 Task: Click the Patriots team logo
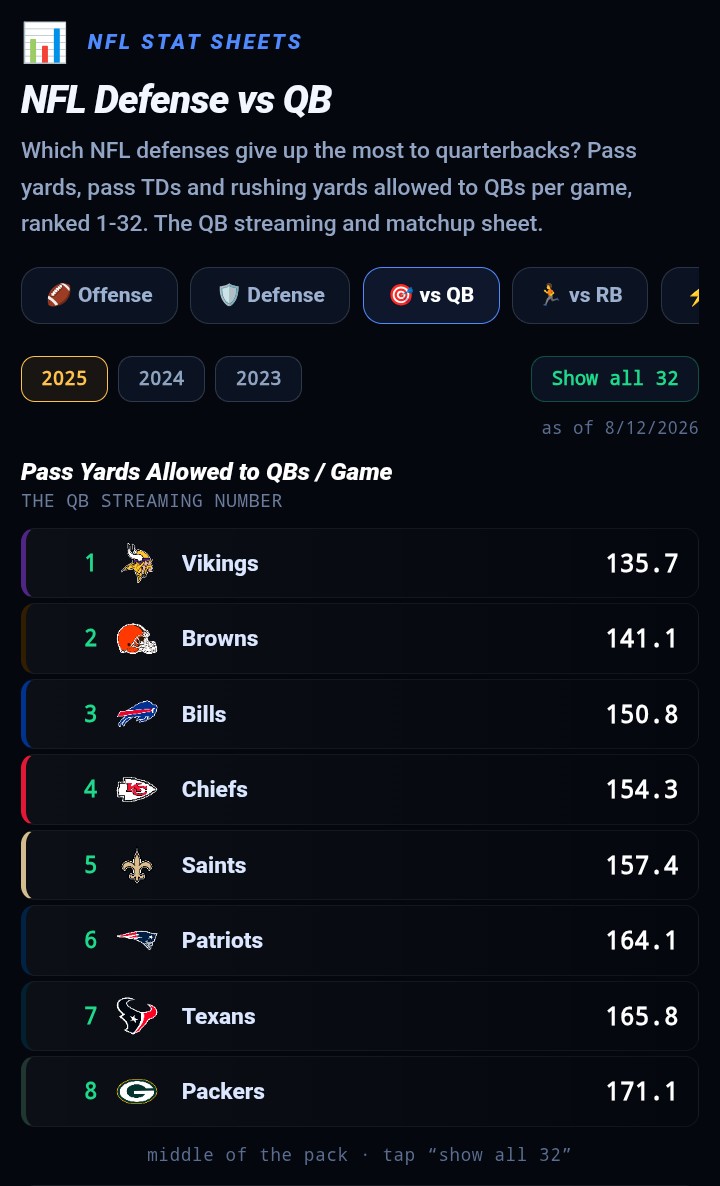[x=137, y=940]
